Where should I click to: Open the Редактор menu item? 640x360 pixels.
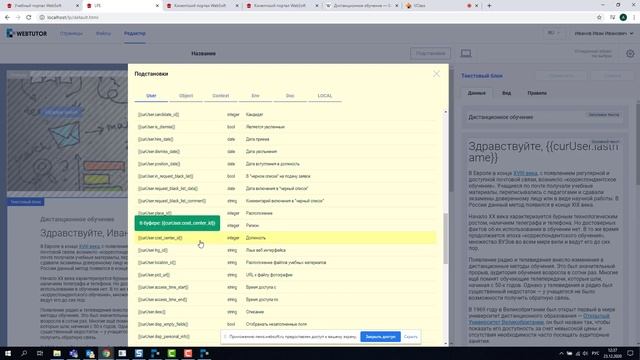(135, 33)
